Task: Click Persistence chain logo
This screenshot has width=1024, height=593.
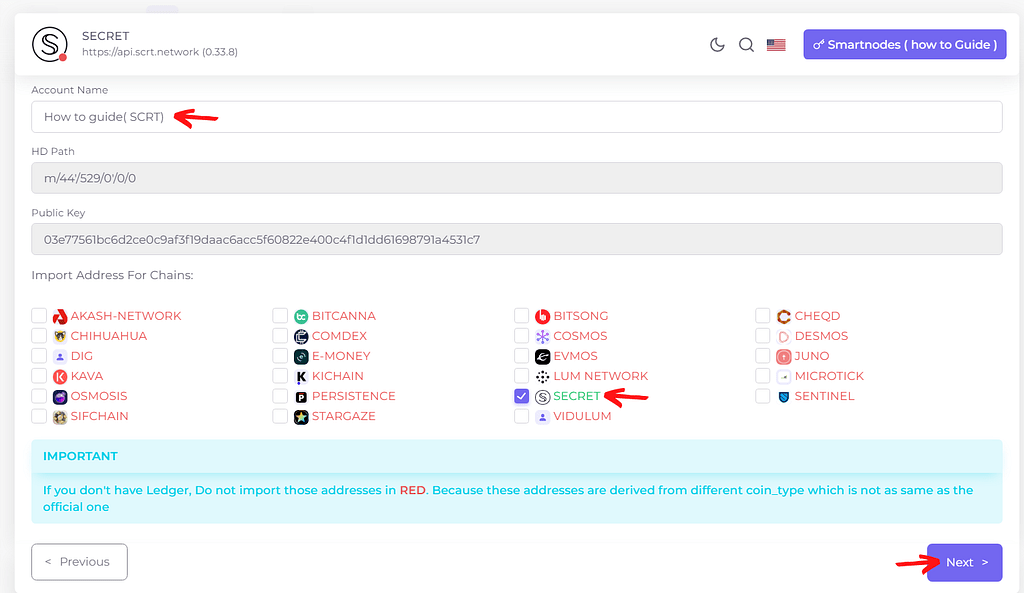Action: [301, 397]
